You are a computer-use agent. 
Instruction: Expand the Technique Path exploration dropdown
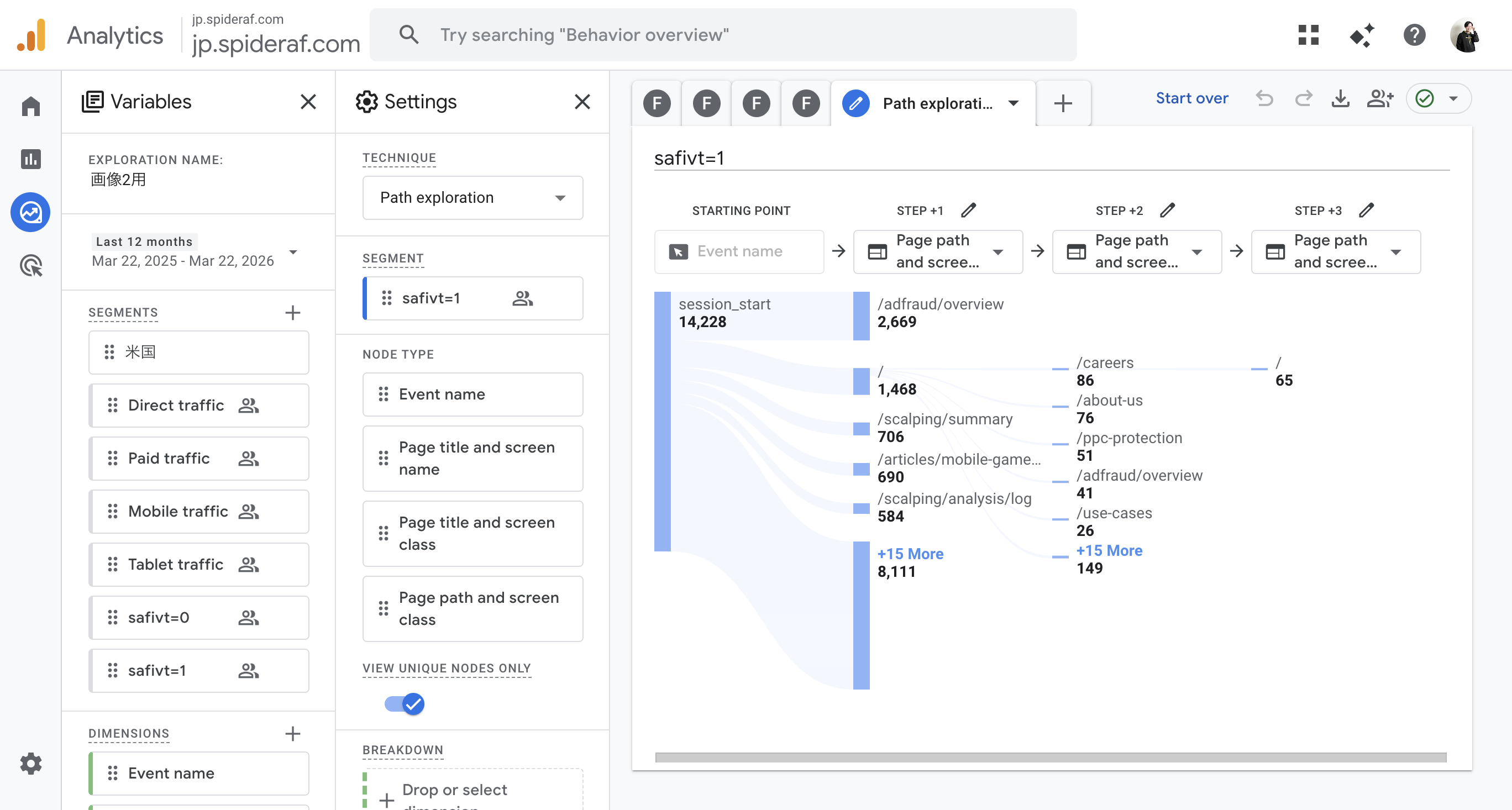(473, 198)
